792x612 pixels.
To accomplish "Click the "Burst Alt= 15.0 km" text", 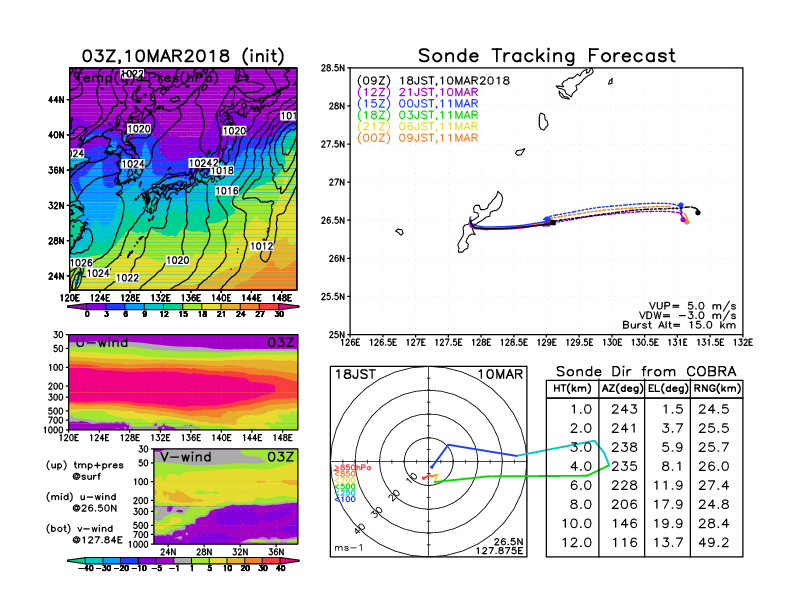I will point(679,325).
